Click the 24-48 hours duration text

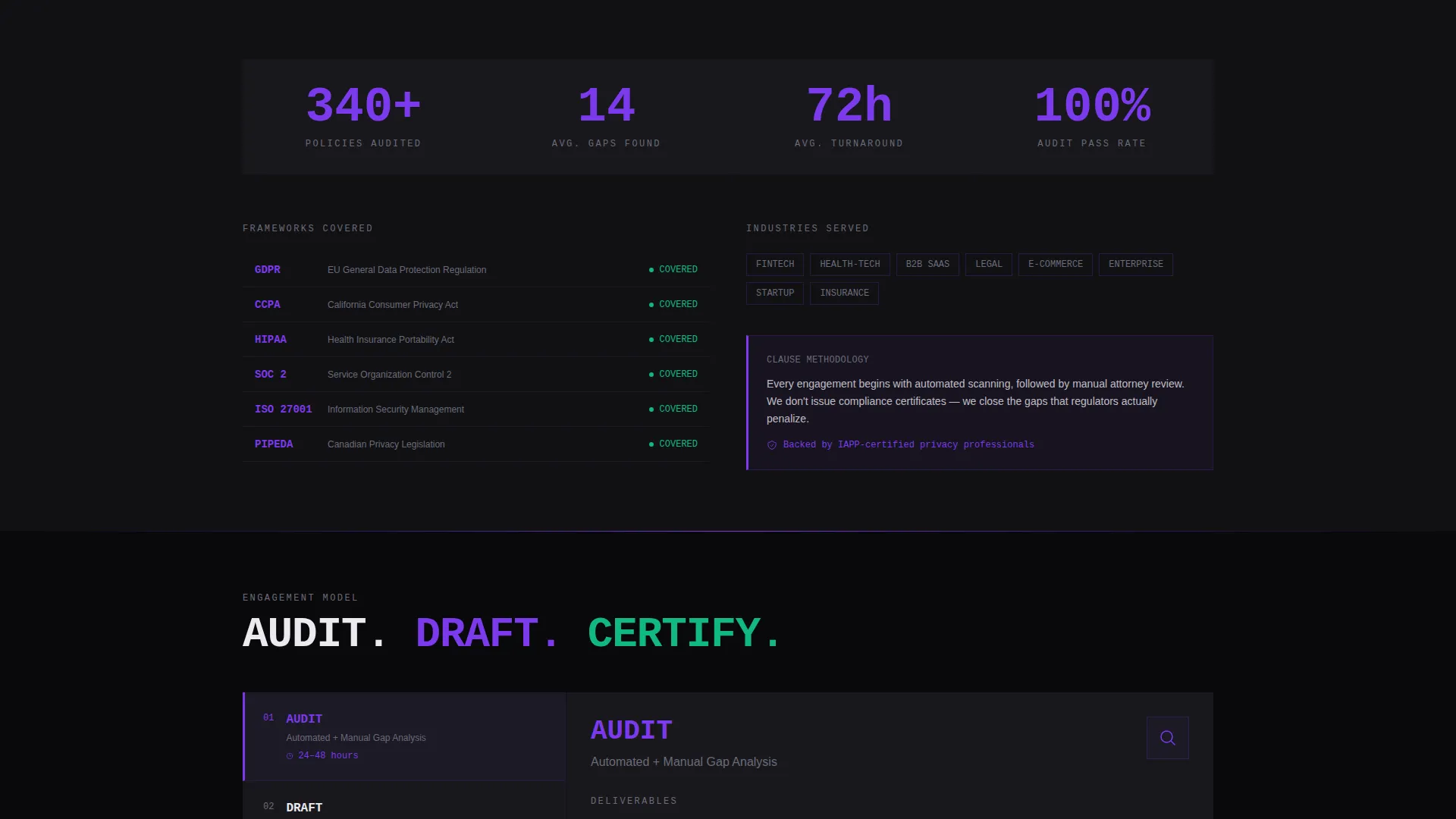[x=328, y=756]
